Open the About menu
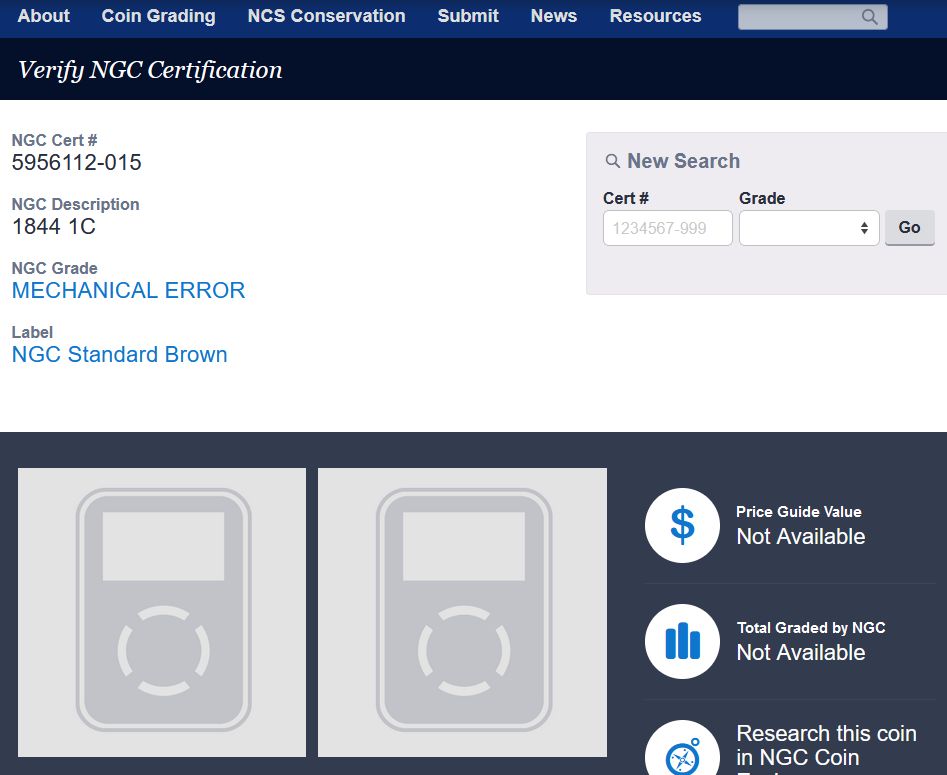The image size is (947, 775). [44, 16]
